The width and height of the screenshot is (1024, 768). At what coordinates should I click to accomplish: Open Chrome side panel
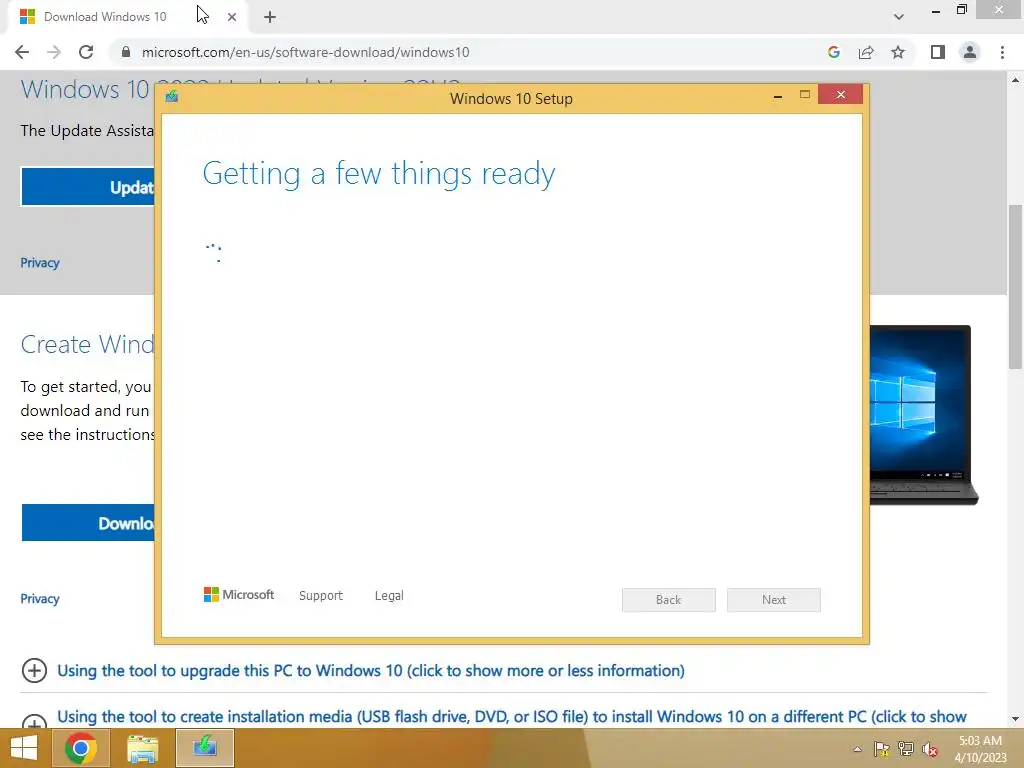tap(938, 52)
